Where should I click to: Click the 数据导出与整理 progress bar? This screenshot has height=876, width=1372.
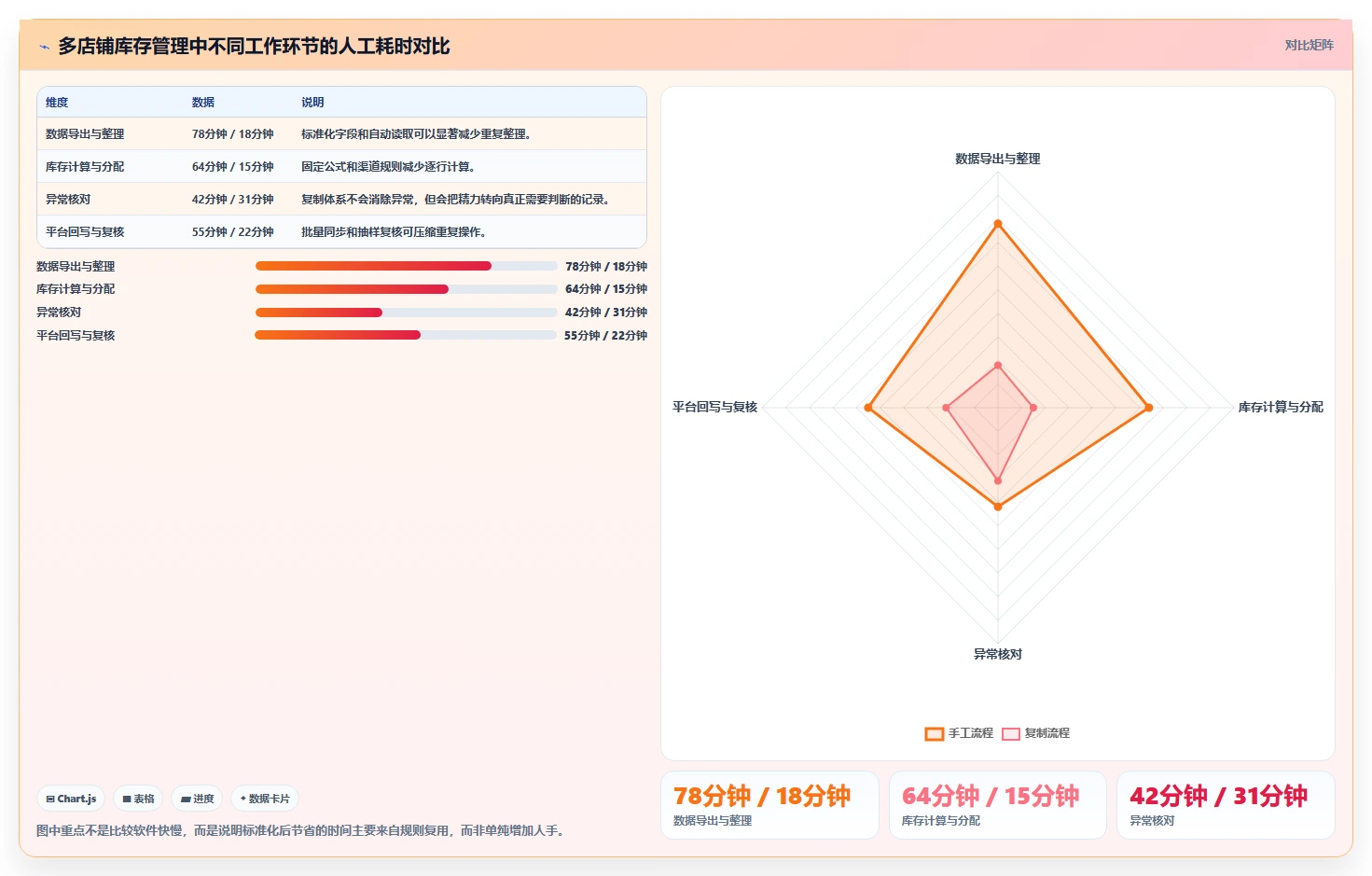click(406, 266)
